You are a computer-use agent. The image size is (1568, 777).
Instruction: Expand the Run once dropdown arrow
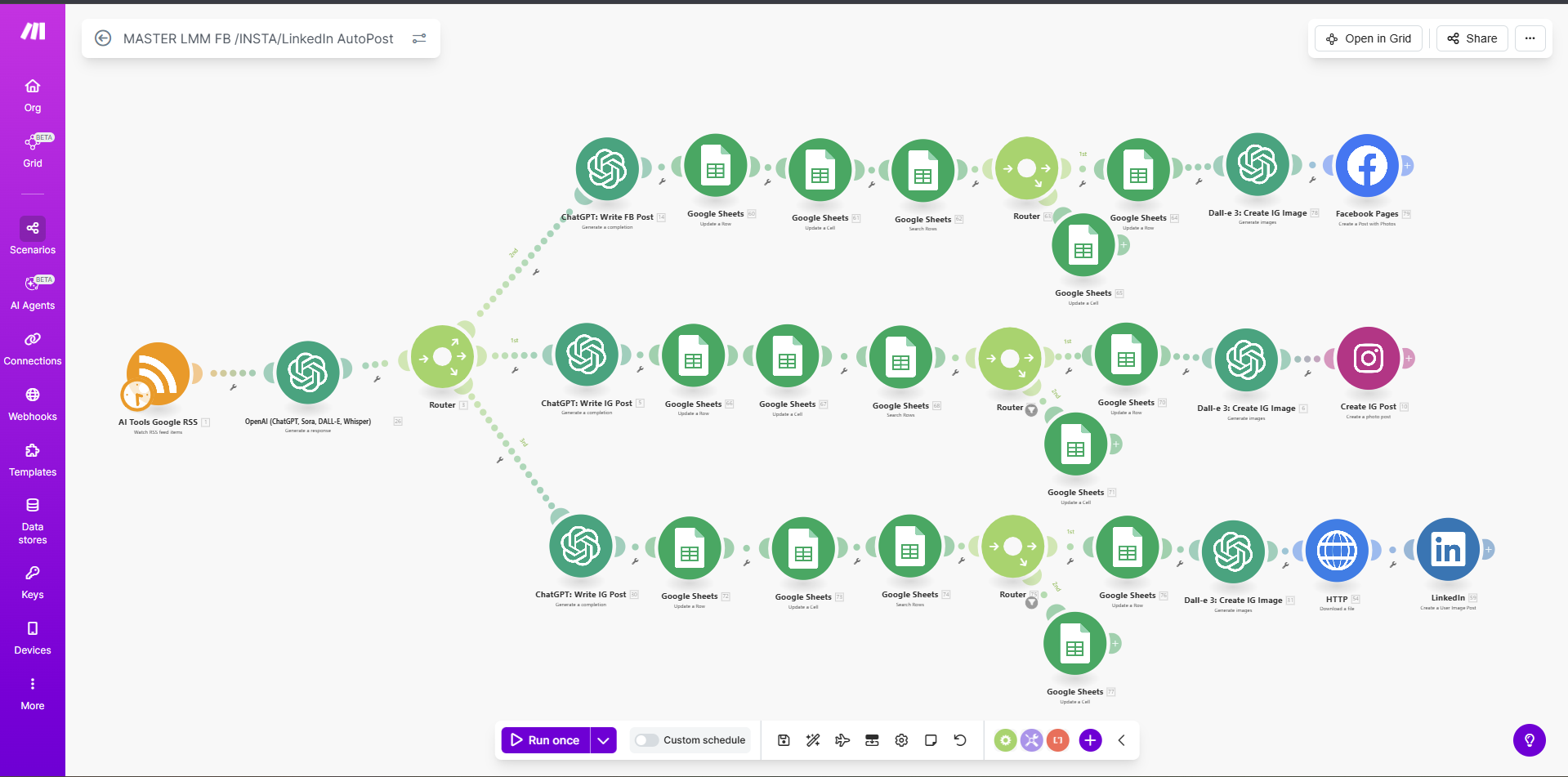coord(603,740)
